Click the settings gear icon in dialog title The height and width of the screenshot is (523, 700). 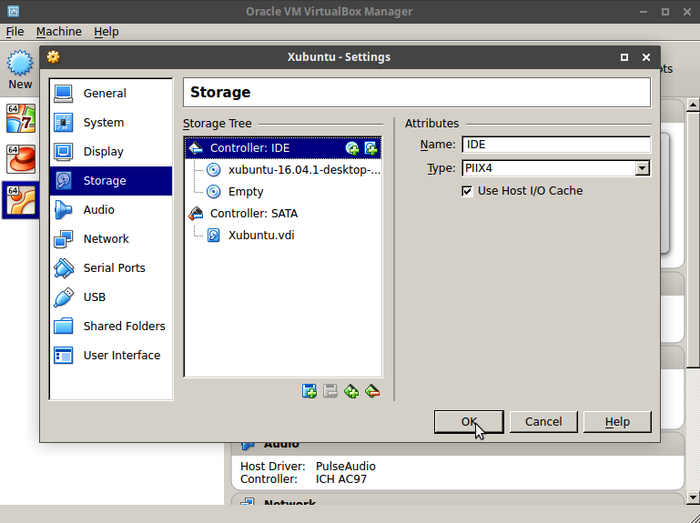[x=53, y=57]
